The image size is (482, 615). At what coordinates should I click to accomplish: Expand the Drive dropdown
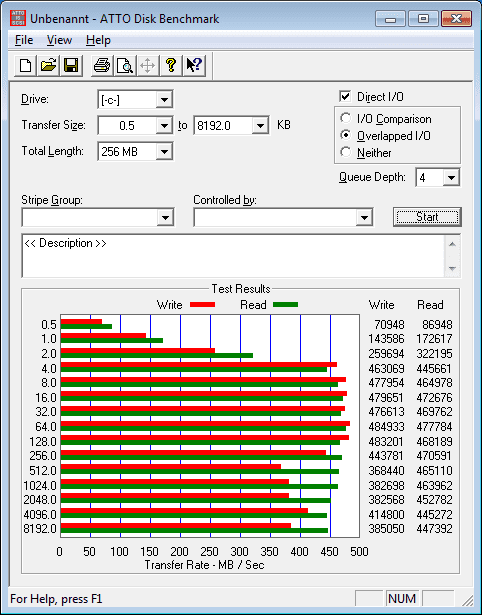[x=164, y=100]
